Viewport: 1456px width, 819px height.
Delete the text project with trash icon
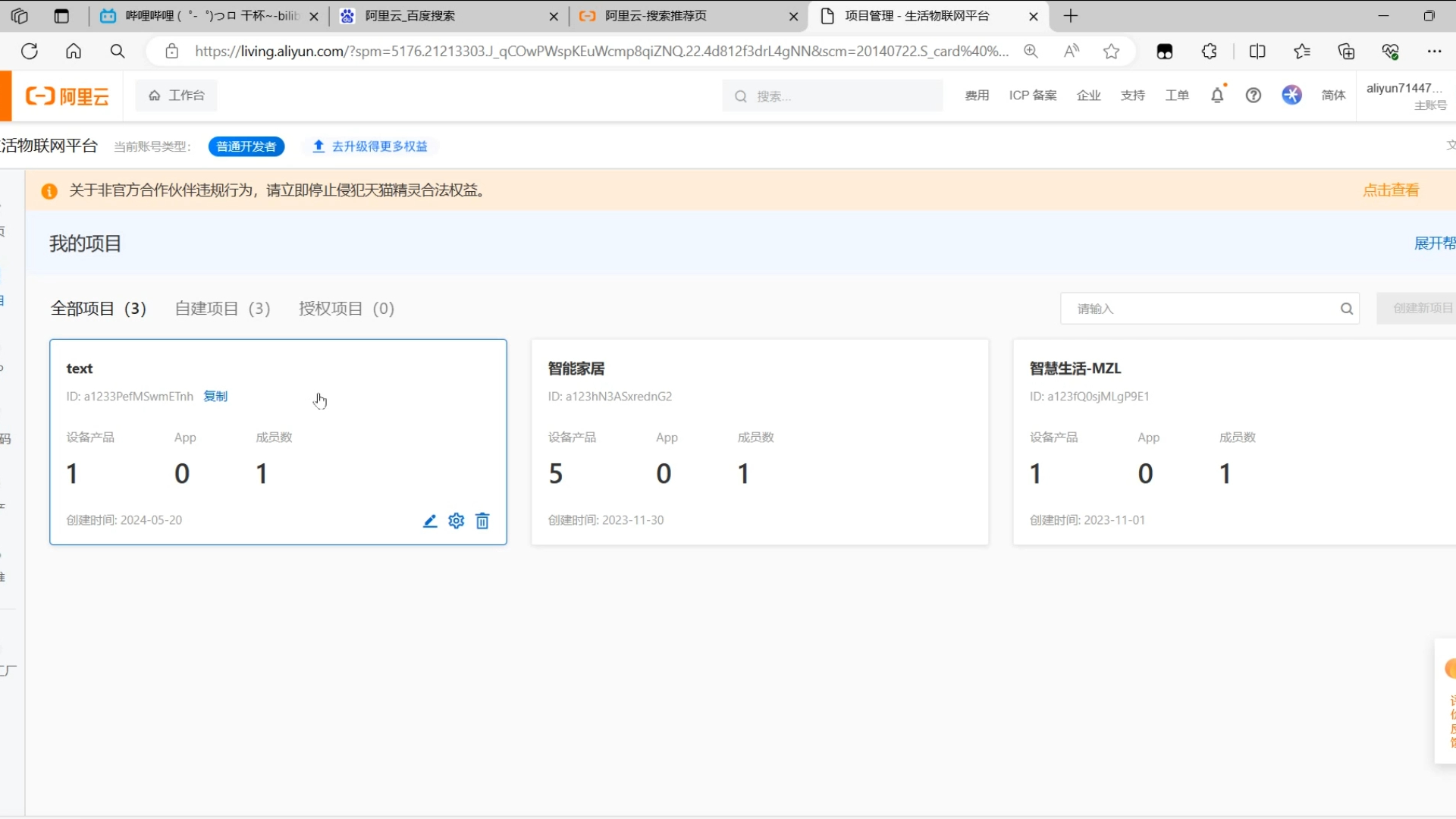[x=482, y=521]
